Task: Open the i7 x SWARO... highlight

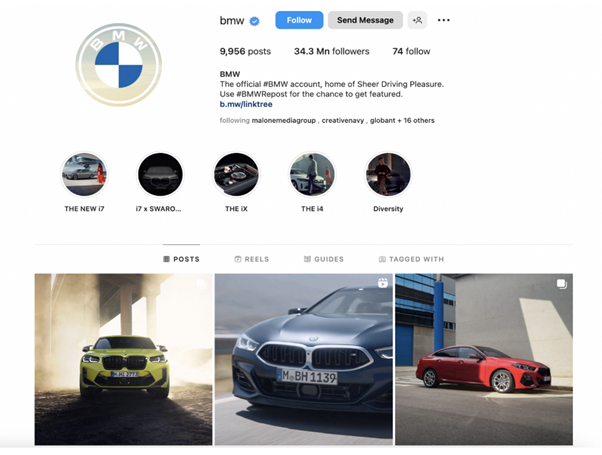Action: (160, 175)
